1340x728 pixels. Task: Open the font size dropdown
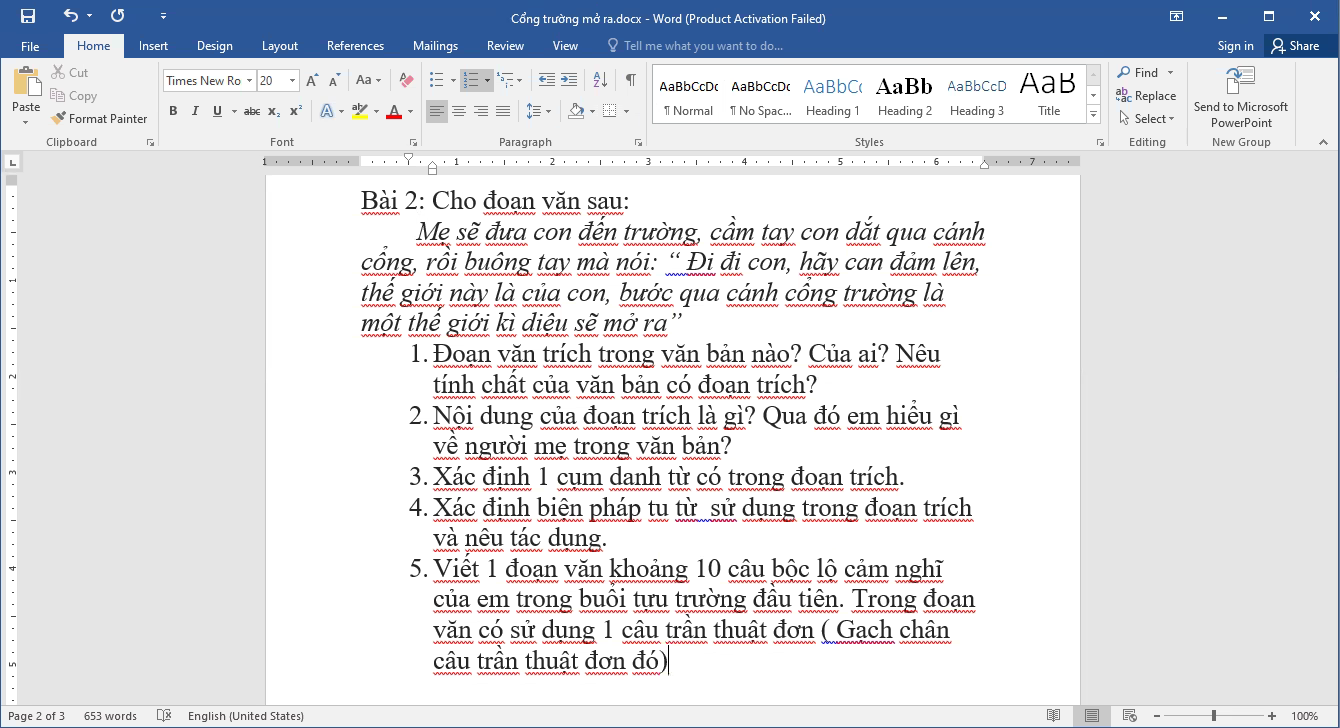[x=292, y=81]
